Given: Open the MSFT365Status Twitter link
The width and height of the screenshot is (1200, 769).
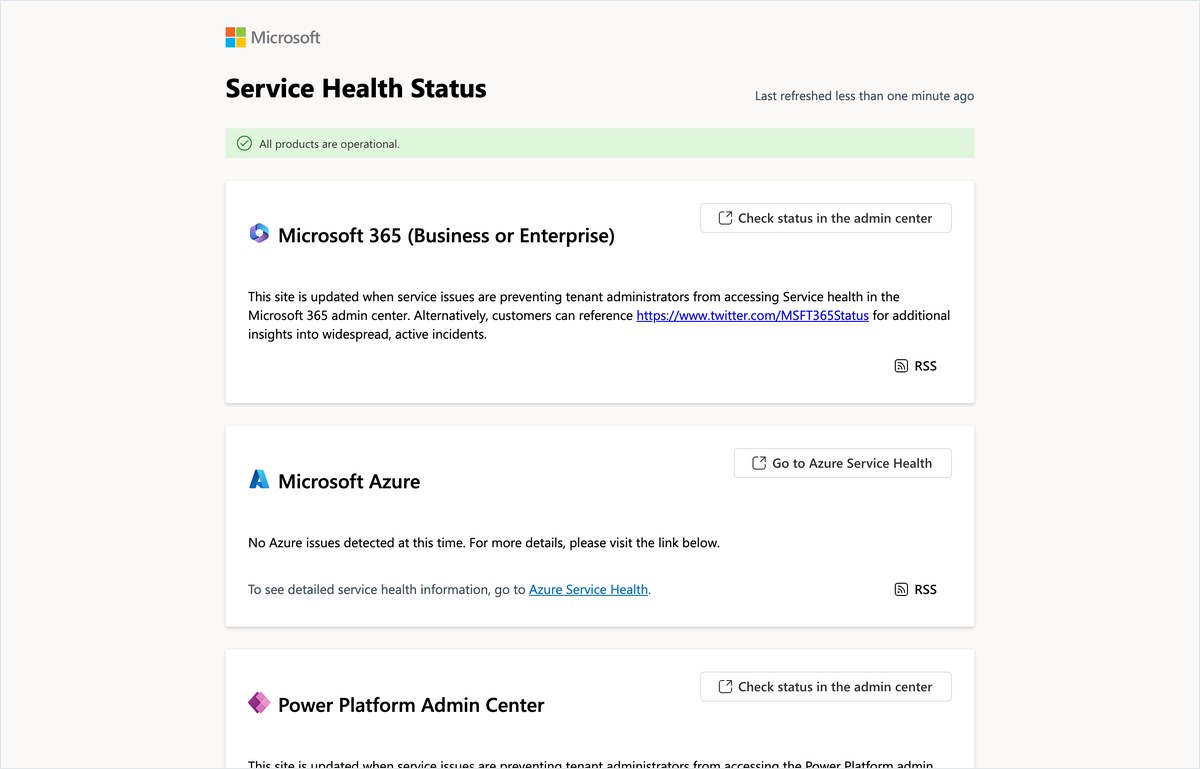Looking at the screenshot, I should click(753, 315).
